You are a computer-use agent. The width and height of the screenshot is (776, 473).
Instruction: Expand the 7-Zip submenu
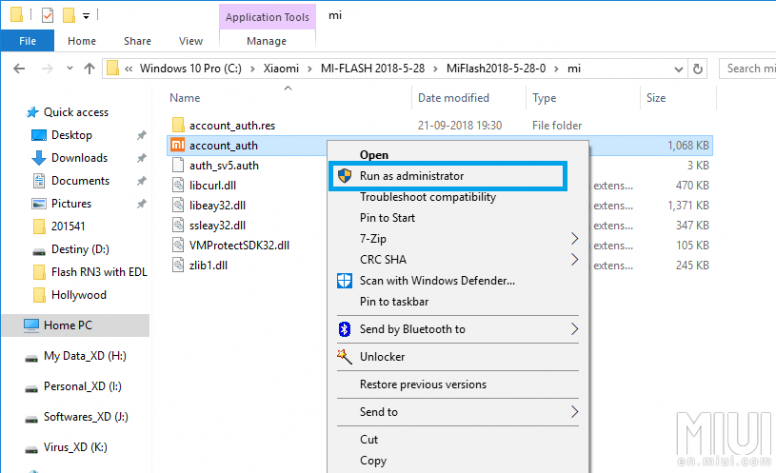(575, 238)
